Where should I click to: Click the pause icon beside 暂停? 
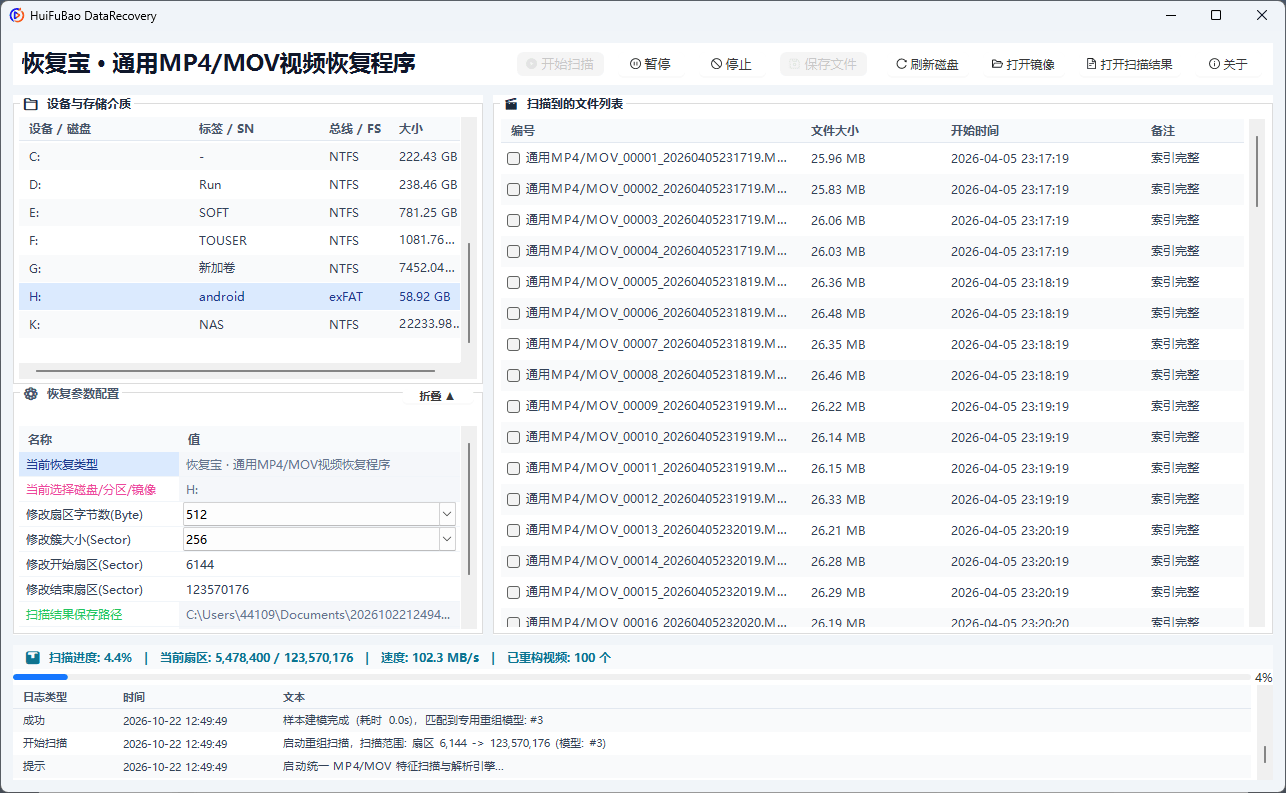(635, 64)
